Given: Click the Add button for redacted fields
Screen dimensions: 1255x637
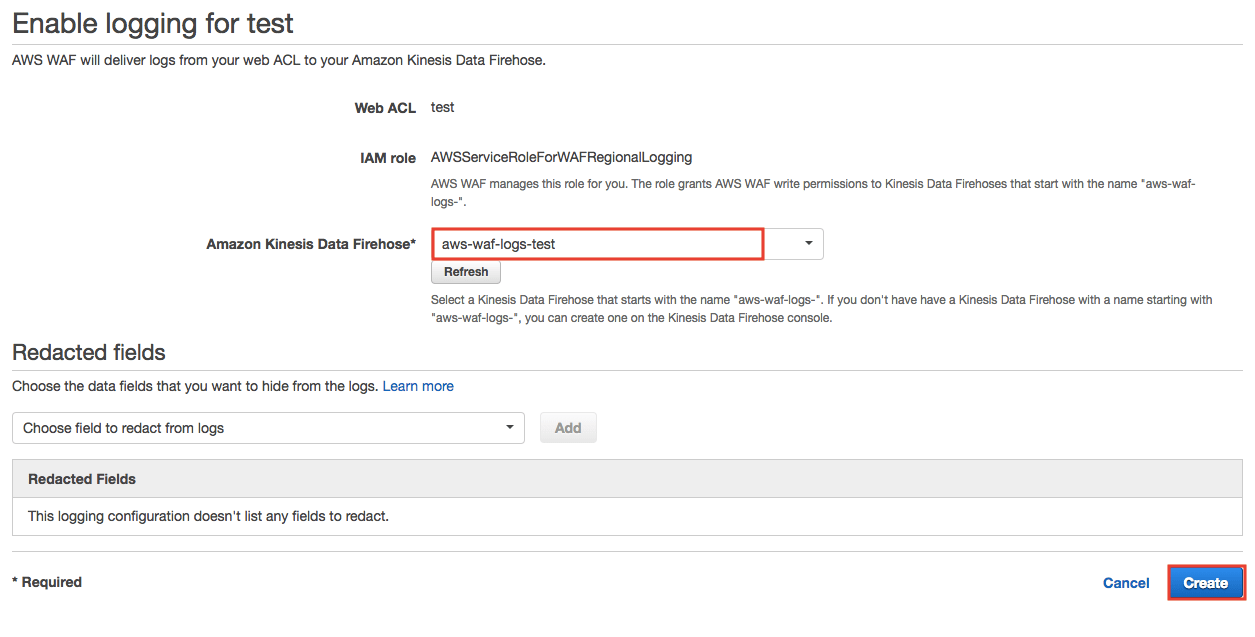Looking at the screenshot, I should pos(568,428).
